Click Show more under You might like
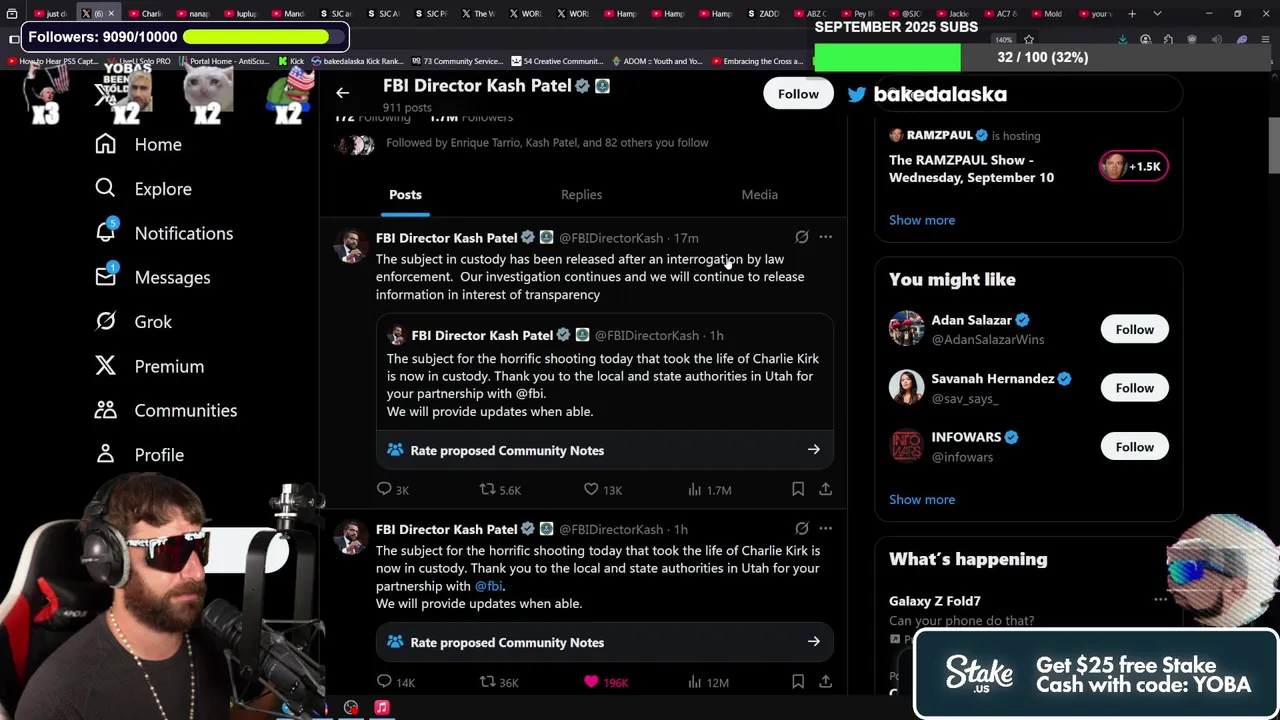Image resolution: width=1280 pixels, height=720 pixels. point(922,499)
